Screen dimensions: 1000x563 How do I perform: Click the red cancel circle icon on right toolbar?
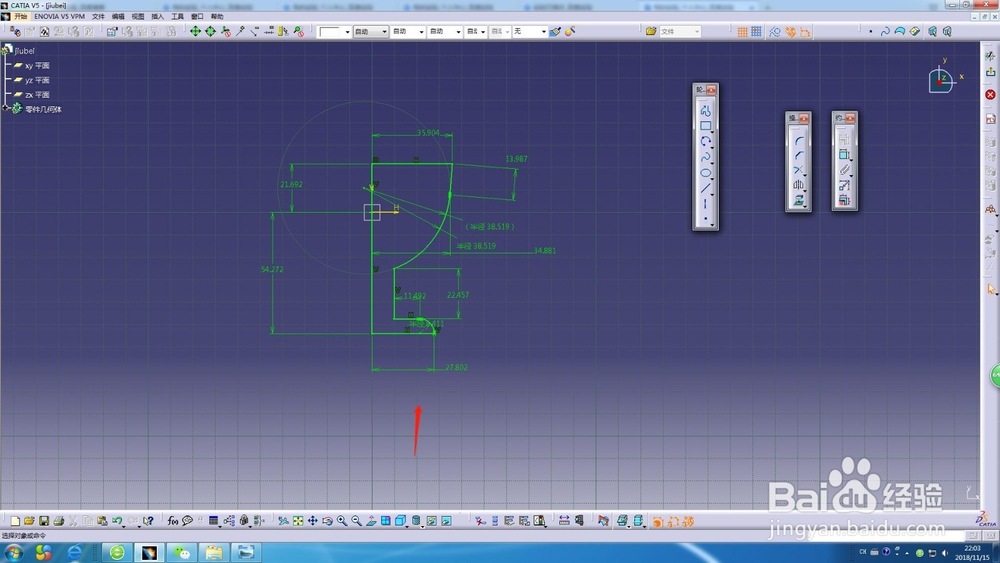990,94
